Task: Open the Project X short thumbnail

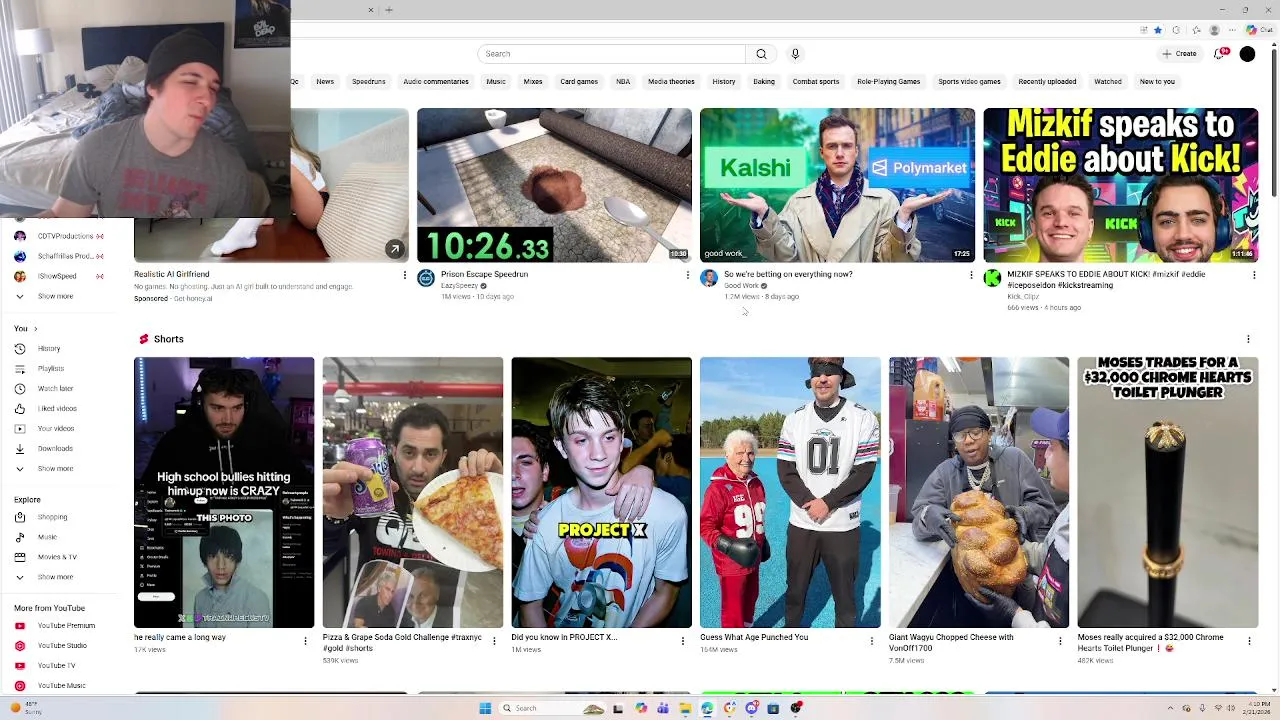Action: [601, 492]
